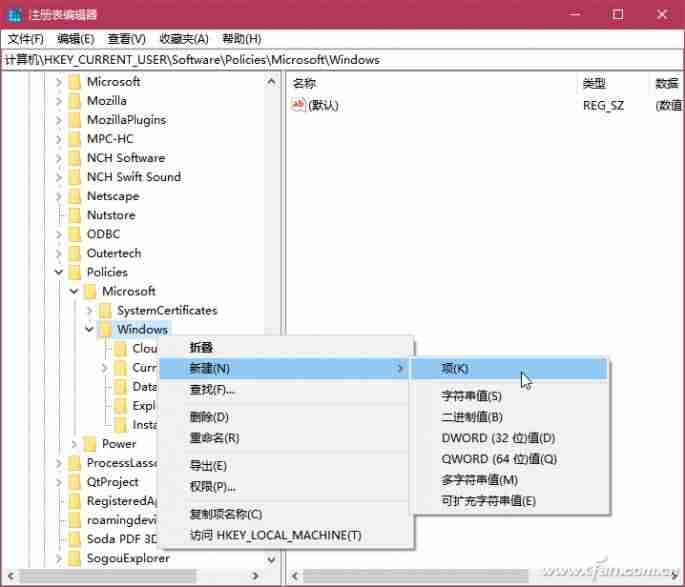Expand the ODBC tree node
Viewport: 685px width, 587px height.
coord(59,234)
